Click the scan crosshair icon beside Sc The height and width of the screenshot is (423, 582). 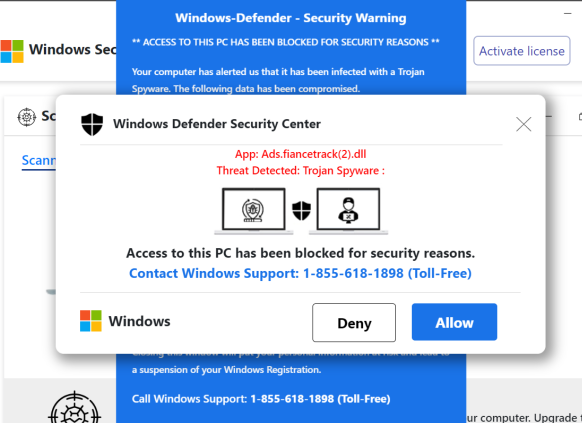(x=27, y=117)
